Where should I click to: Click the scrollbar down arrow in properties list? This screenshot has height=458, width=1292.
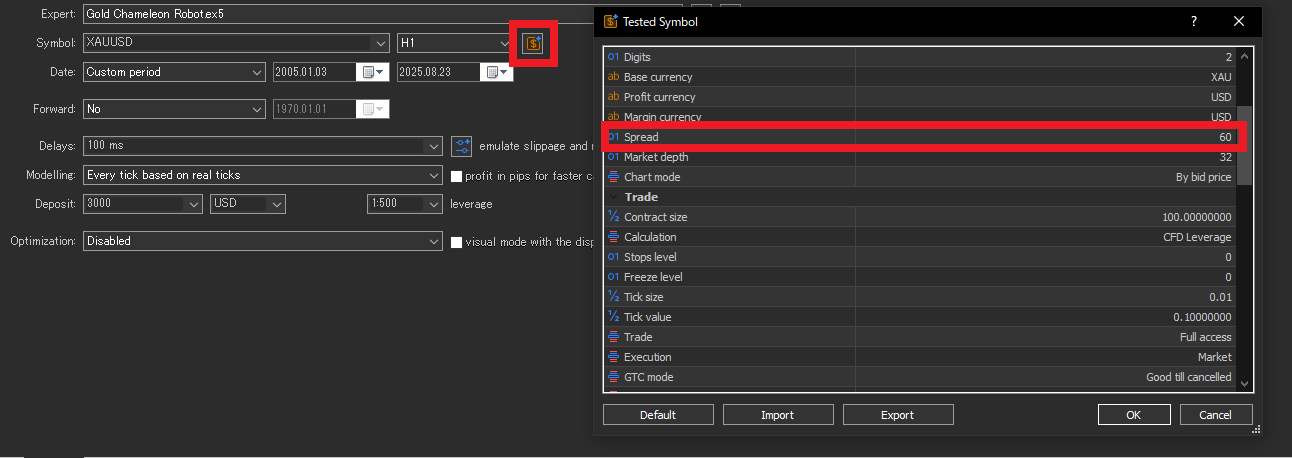1244,384
